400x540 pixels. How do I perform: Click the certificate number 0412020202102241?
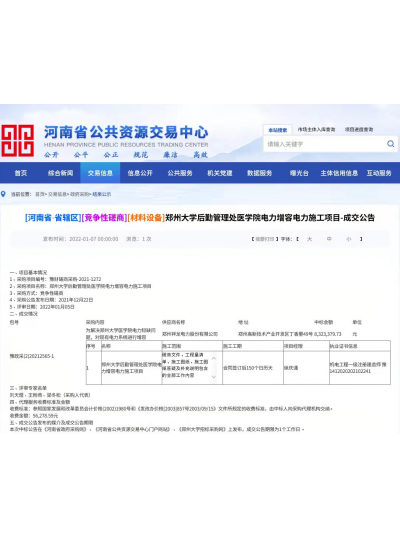pos(350,371)
